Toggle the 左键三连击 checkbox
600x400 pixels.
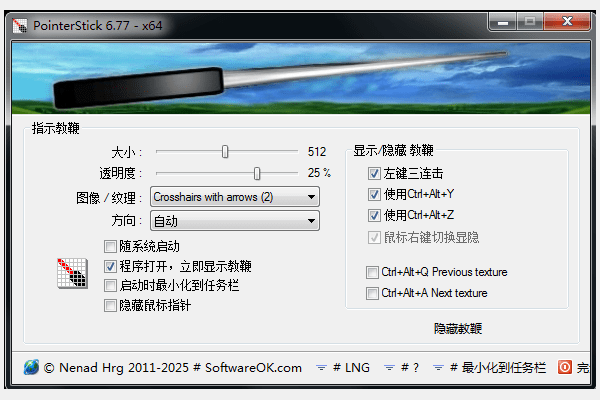tap(374, 173)
